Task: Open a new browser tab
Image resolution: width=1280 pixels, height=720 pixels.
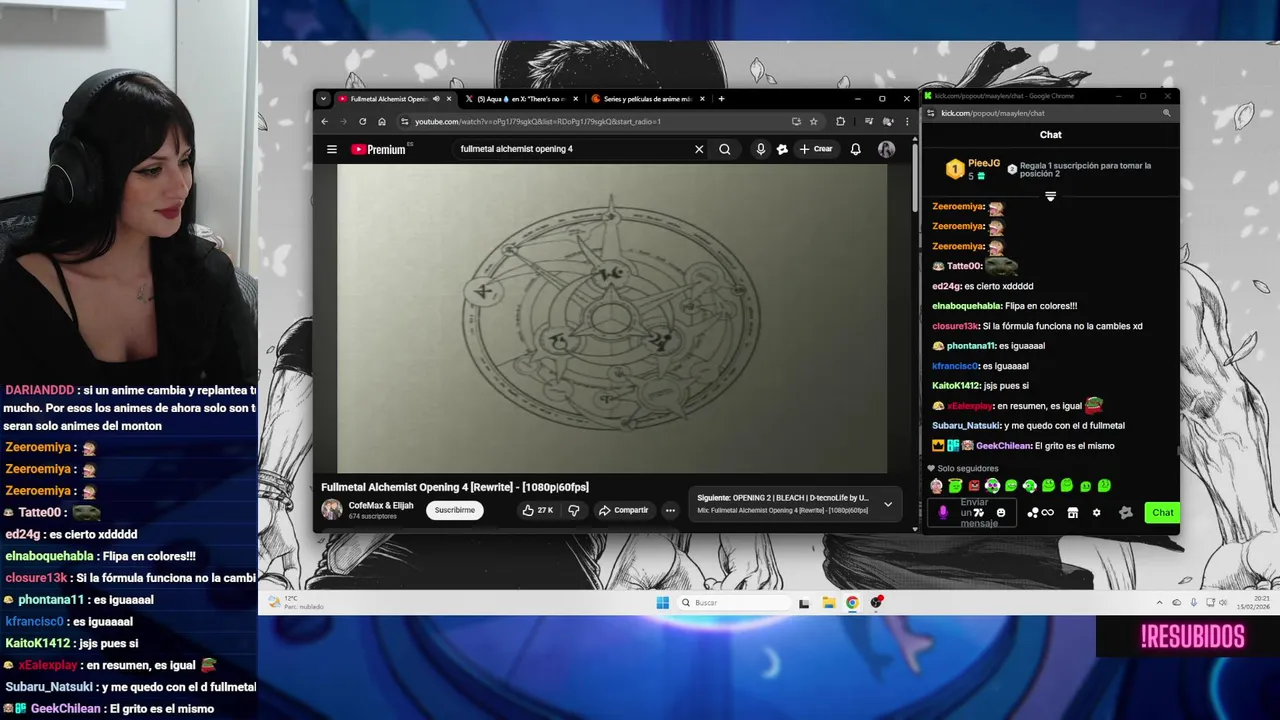Action: pos(721,99)
